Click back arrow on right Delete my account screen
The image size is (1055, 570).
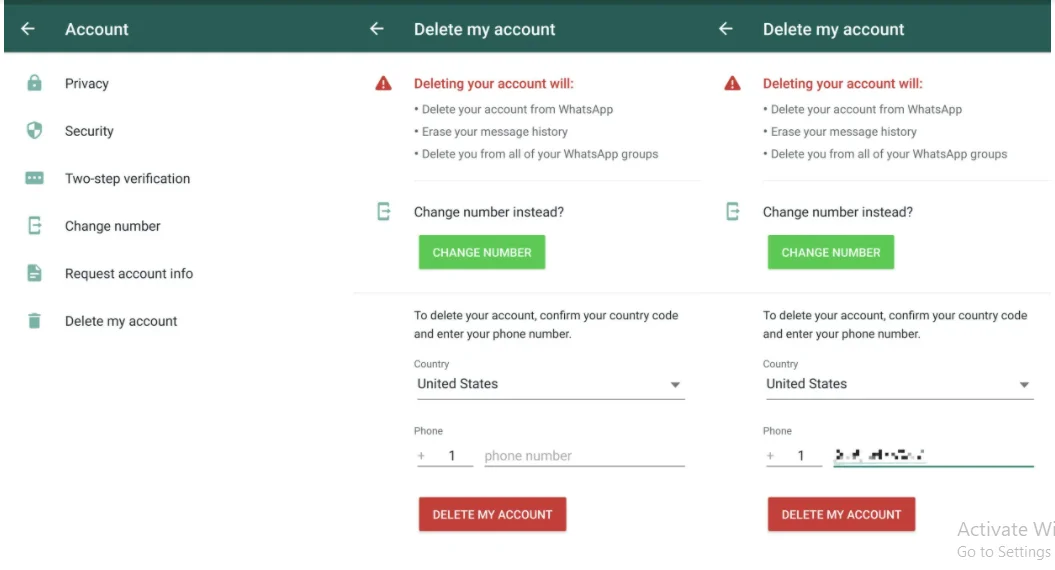coord(725,29)
